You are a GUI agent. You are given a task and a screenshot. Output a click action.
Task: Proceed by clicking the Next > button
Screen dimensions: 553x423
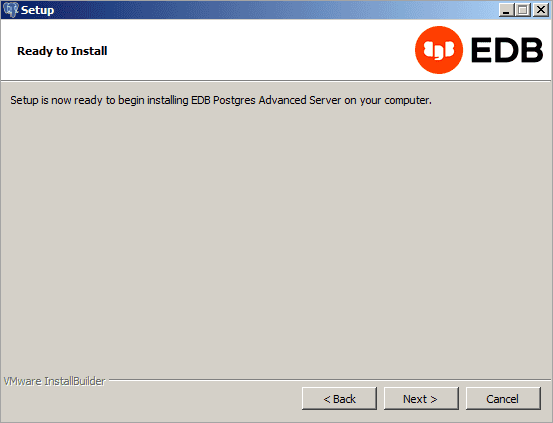421,399
